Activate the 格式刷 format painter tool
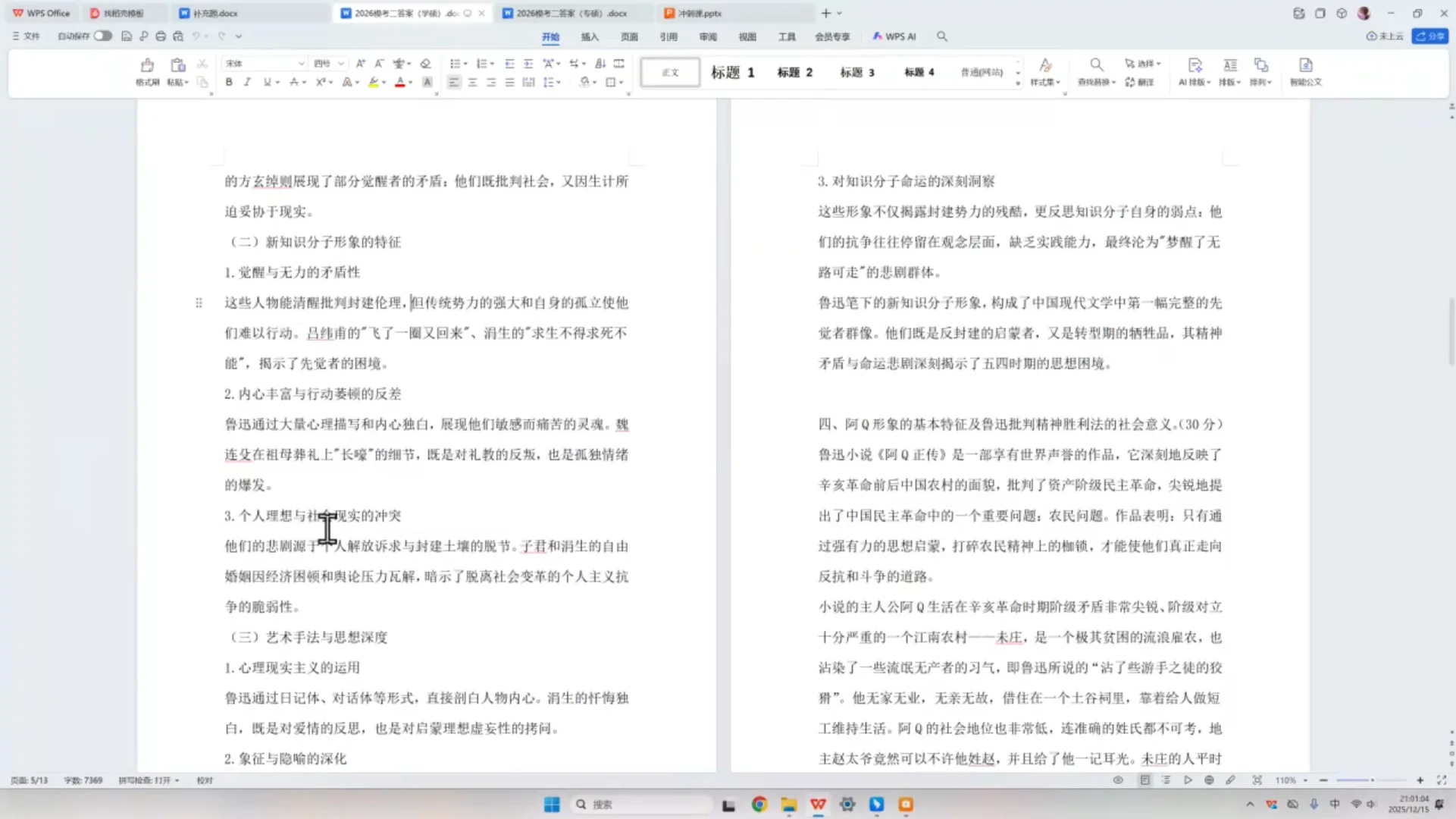This screenshot has height=819, width=1456. click(147, 73)
